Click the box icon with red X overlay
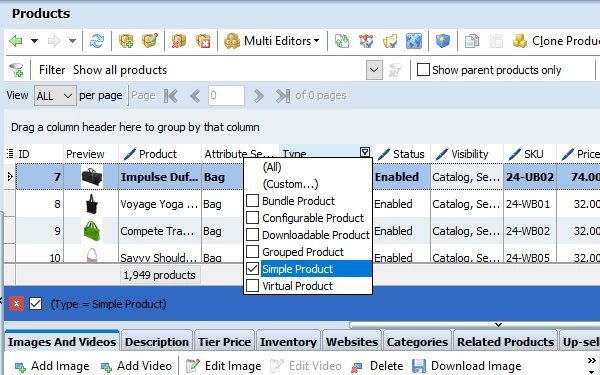This screenshot has width=600, height=375. click(179, 41)
